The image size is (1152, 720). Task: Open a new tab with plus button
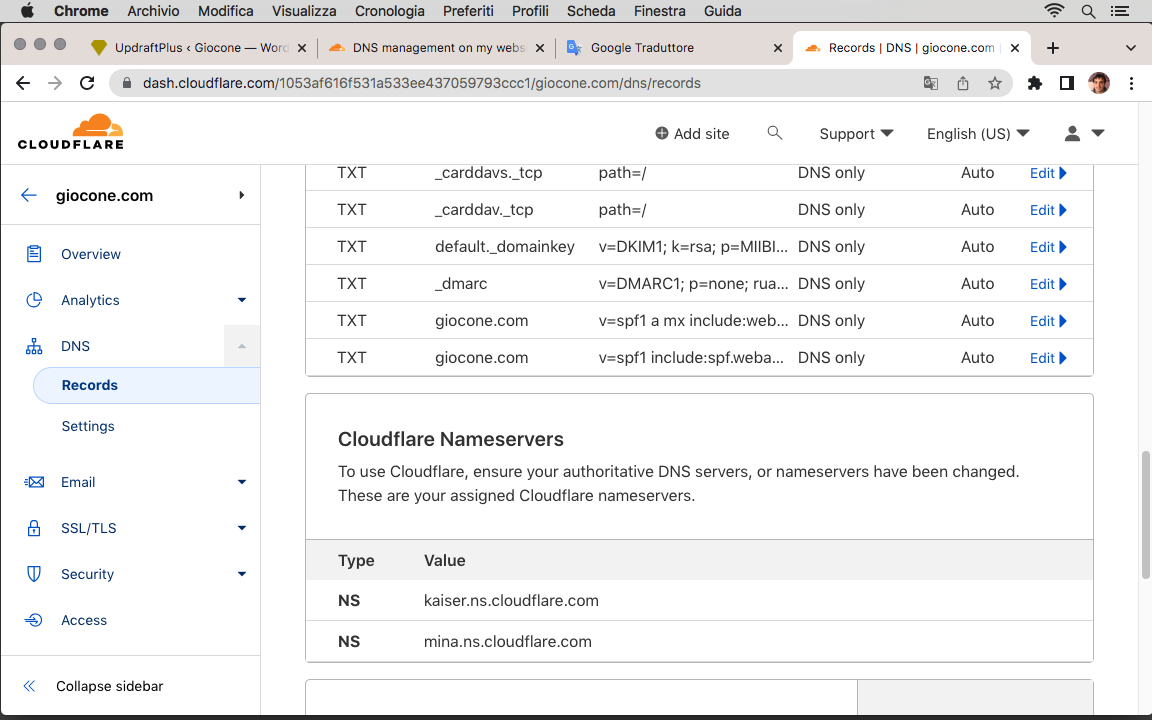(1053, 48)
